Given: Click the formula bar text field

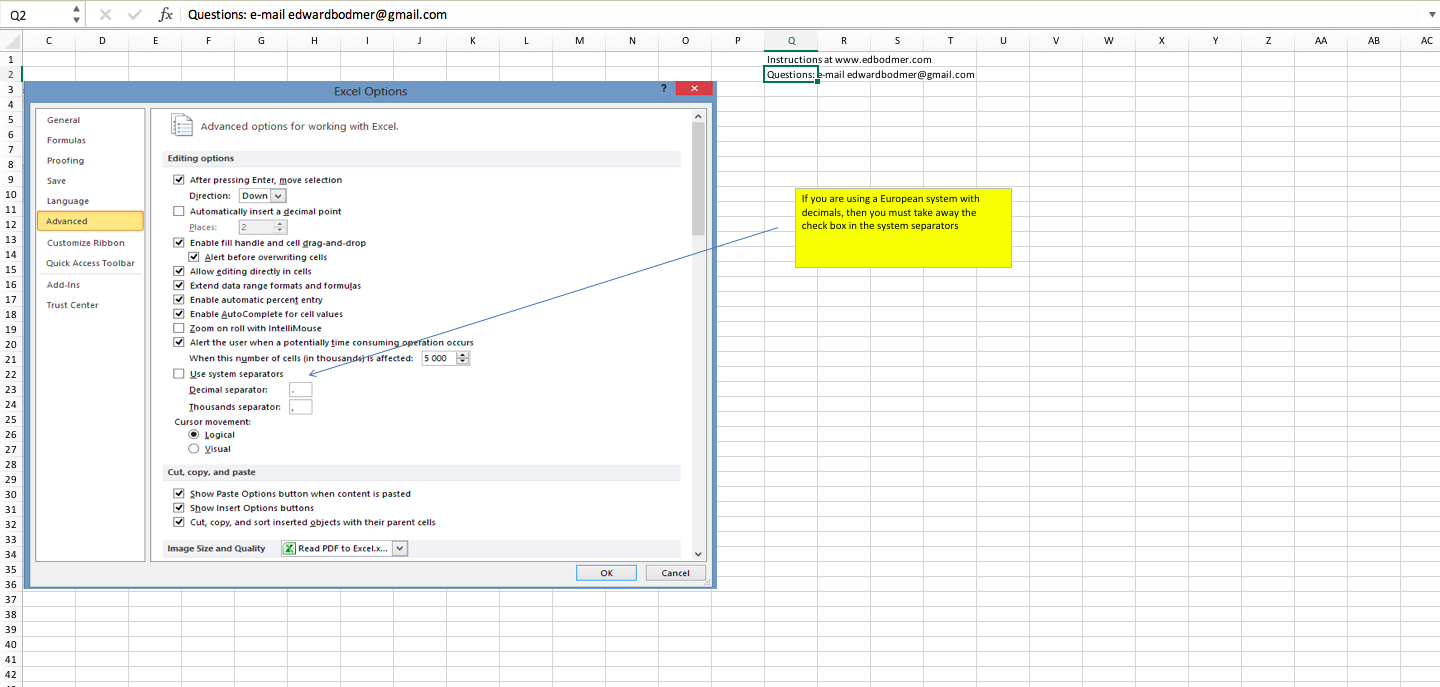Looking at the screenshot, I should tap(805, 15).
